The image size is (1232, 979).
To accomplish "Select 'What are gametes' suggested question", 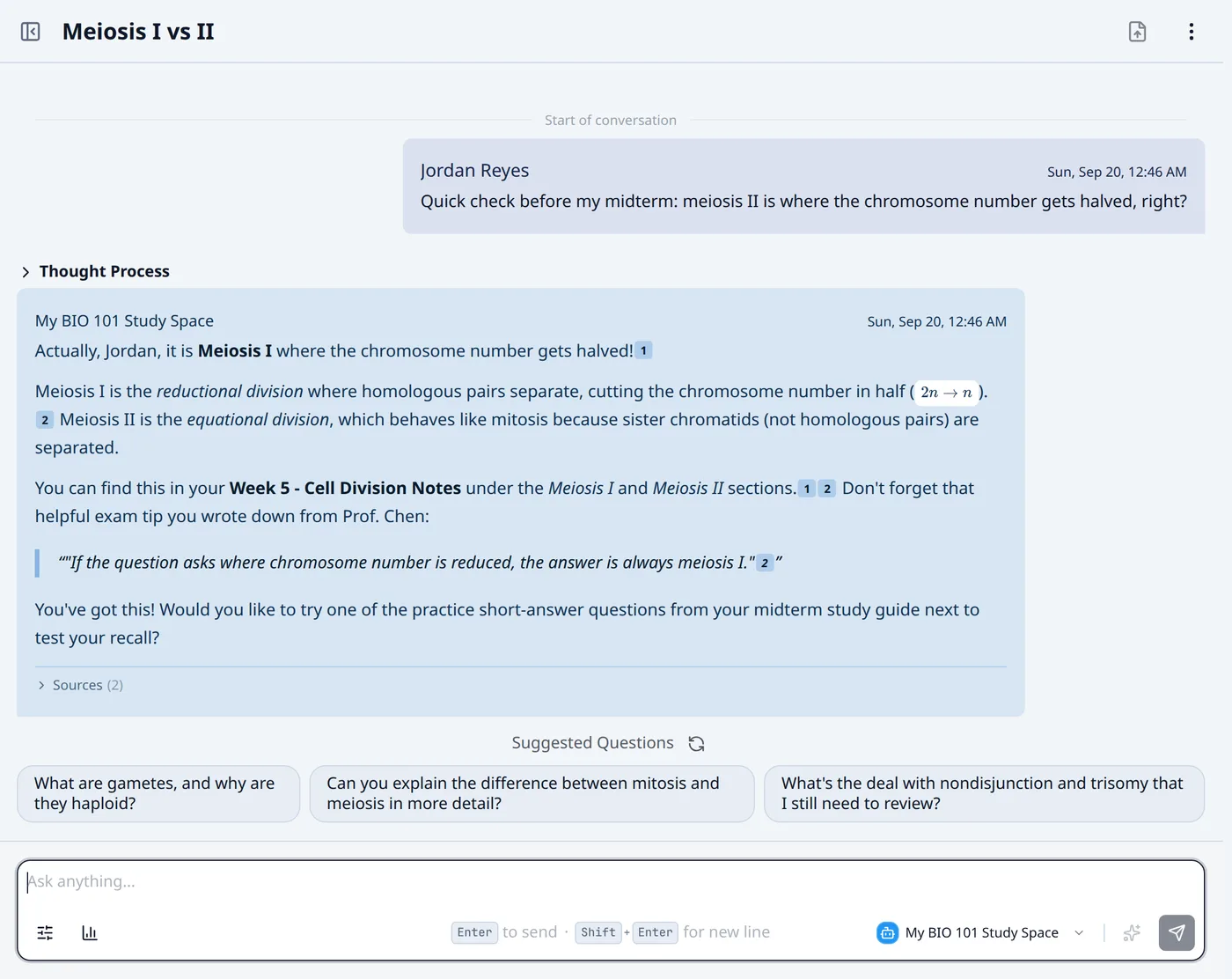I will coord(158,793).
